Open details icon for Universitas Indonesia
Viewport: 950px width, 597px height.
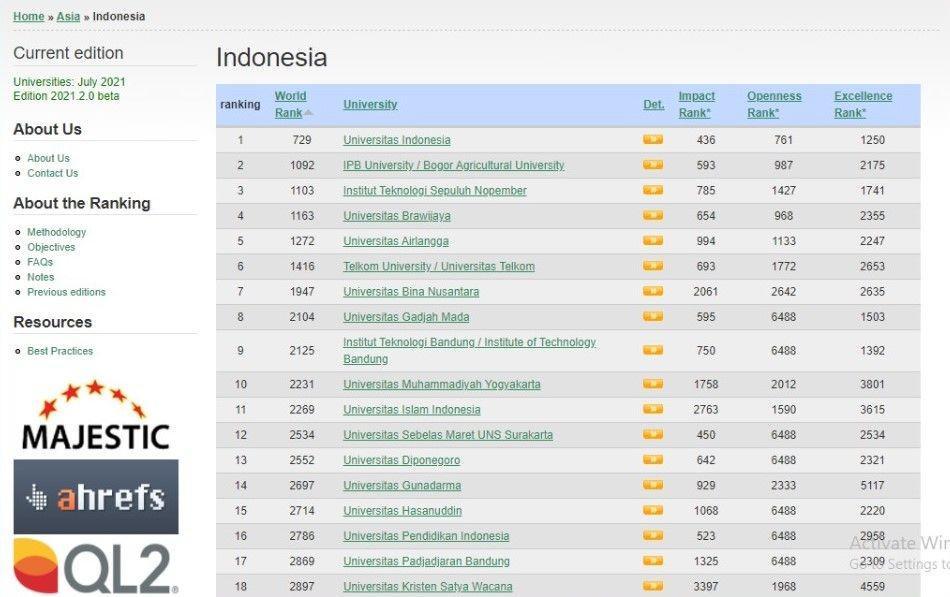(653, 140)
